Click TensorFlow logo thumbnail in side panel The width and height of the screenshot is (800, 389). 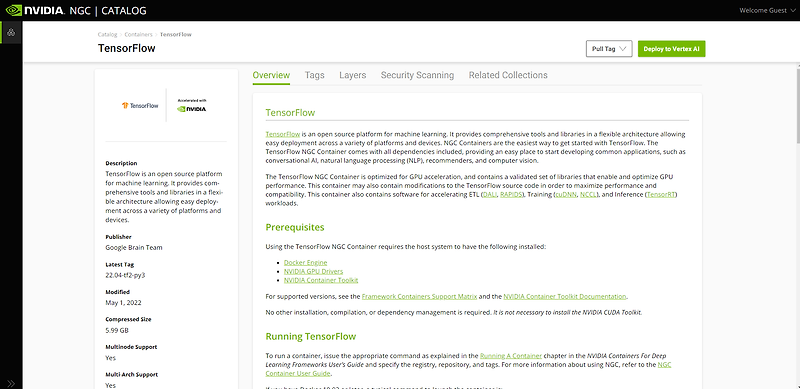click(x=140, y=106)
